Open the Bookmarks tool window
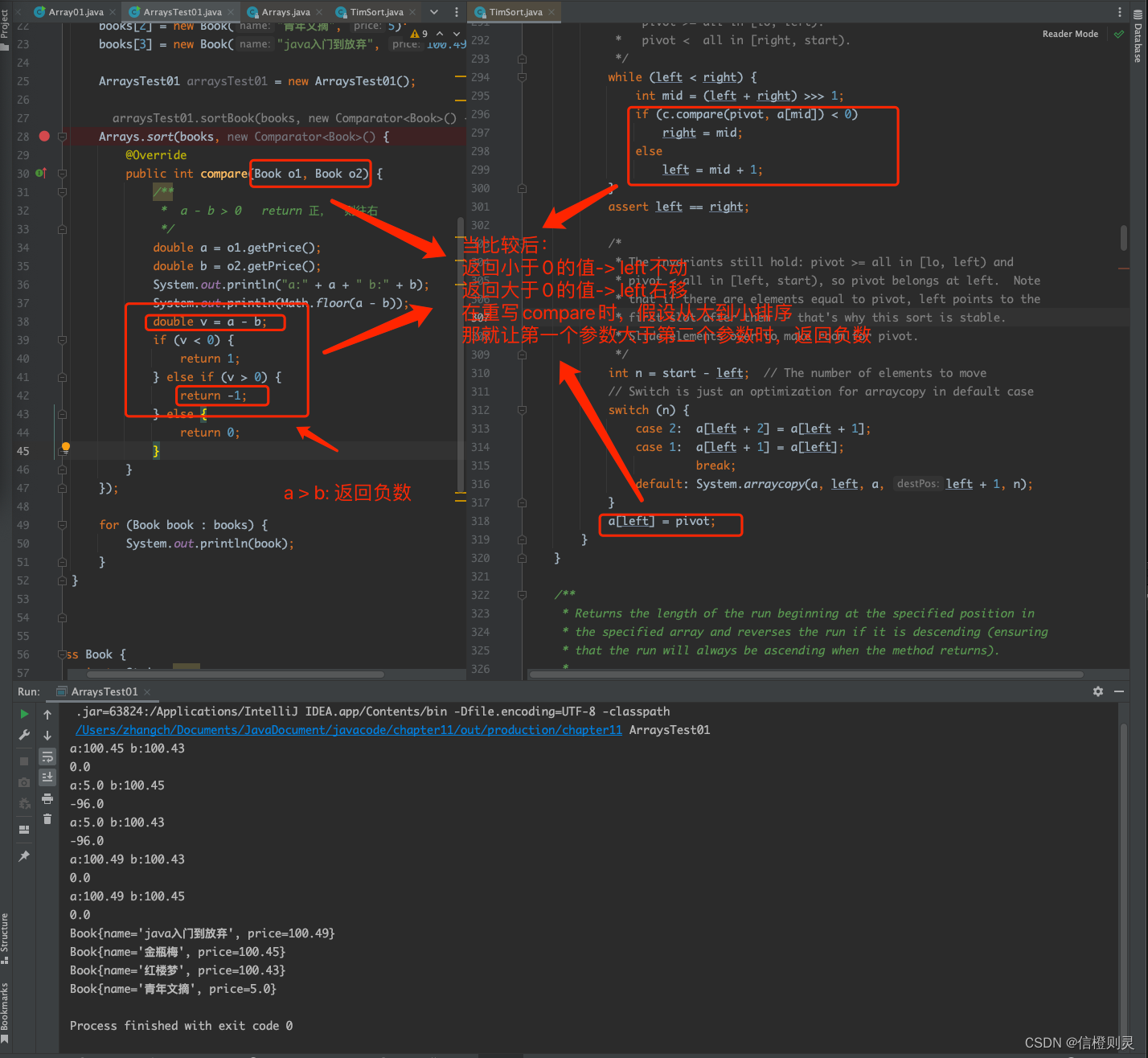Viewport: 1148px width, 1058px height. click(5, 1011)
